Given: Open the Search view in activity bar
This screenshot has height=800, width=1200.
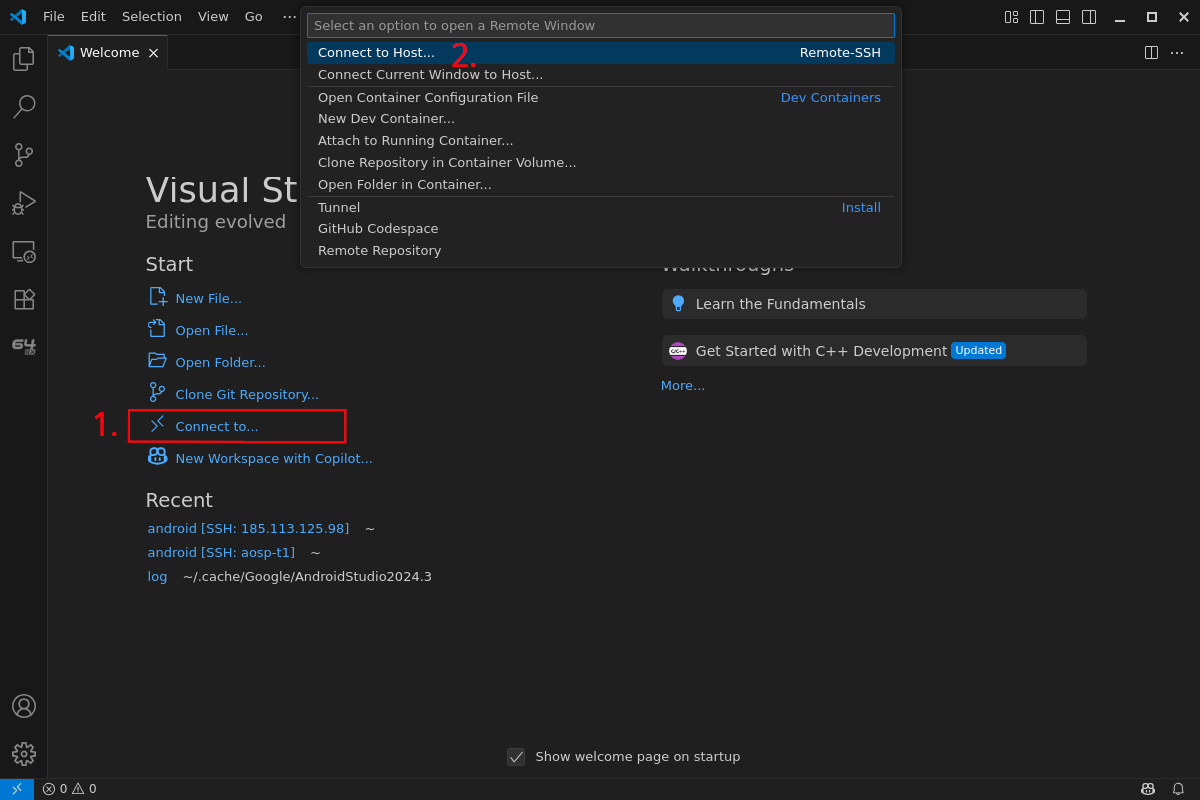Looking at the screenshot, I should click(24, 107).
